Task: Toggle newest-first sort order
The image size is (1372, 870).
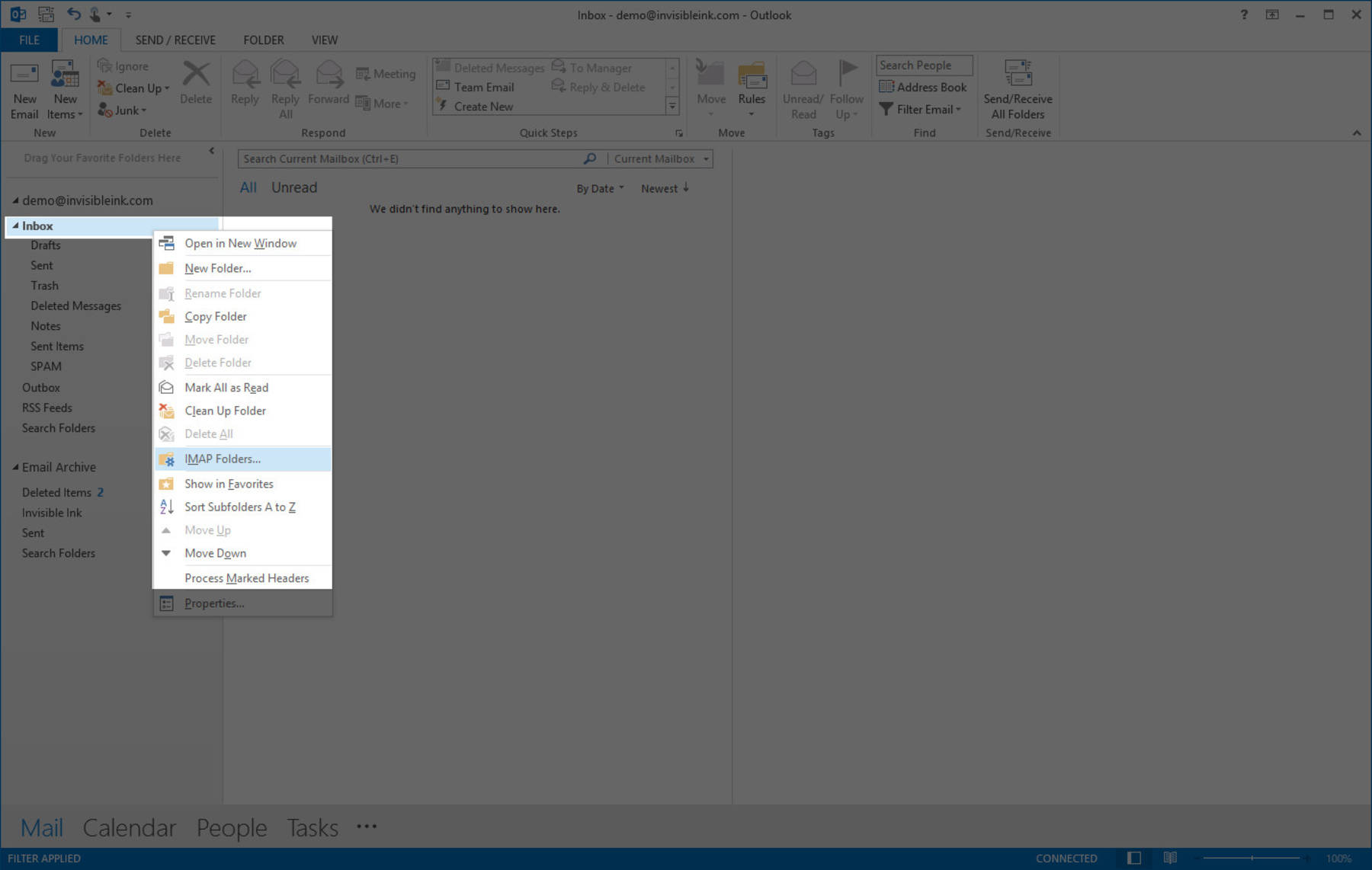Action: [665, 188]
